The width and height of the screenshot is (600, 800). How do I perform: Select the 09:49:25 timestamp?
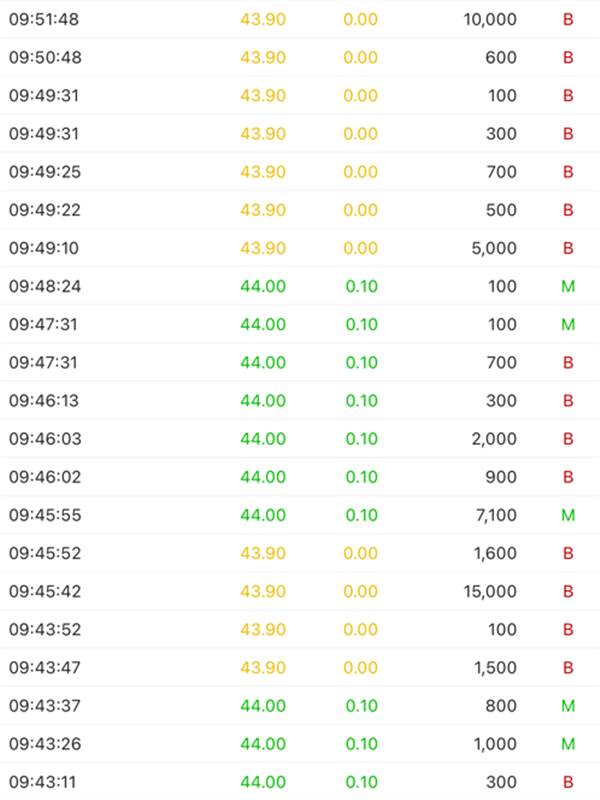pyautogui.click(x=45, y=172)
